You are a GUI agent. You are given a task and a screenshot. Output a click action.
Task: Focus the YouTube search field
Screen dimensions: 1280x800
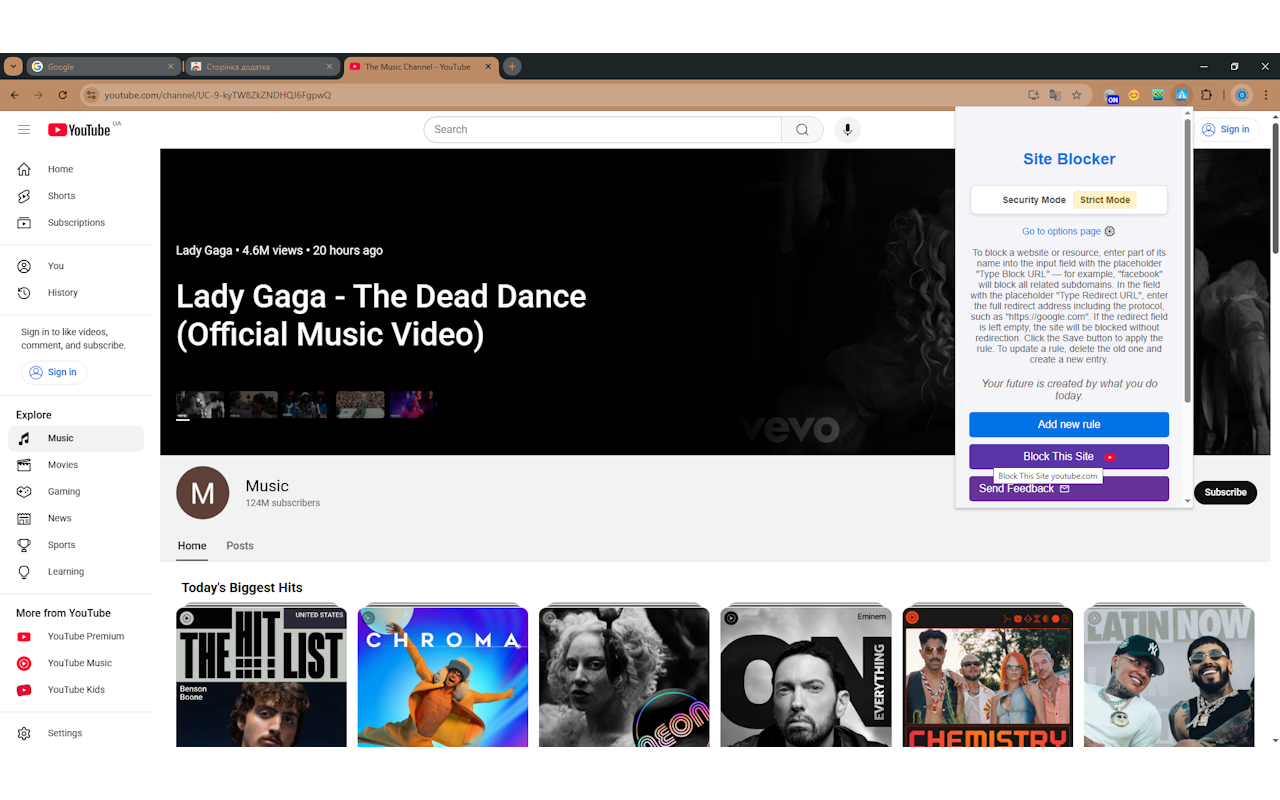(x=602, y=130)
